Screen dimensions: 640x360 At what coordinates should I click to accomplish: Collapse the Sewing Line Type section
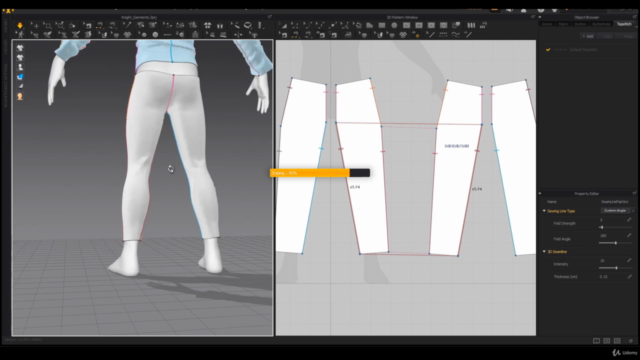click(544, 211)
